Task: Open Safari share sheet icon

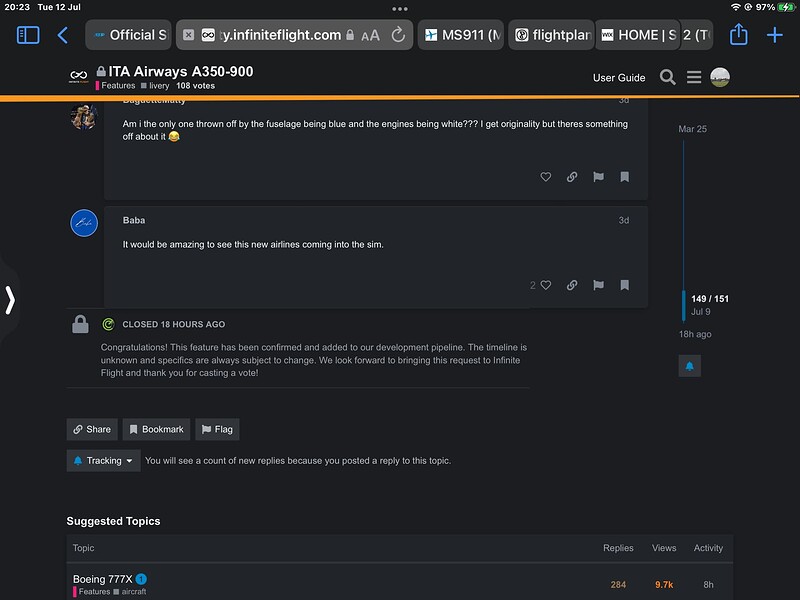Action: coord(738,35)
